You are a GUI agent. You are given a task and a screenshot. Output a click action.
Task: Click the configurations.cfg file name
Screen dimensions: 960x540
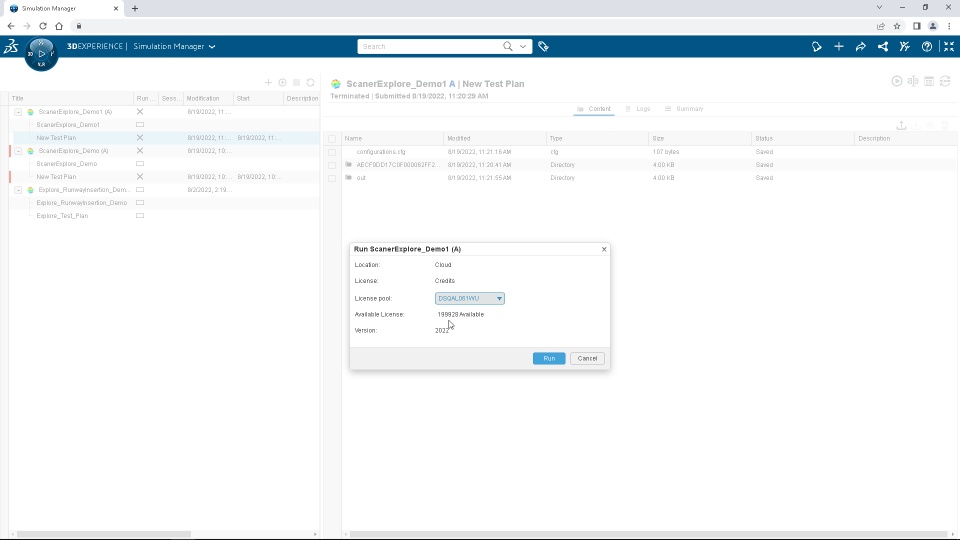coord(381,152)
